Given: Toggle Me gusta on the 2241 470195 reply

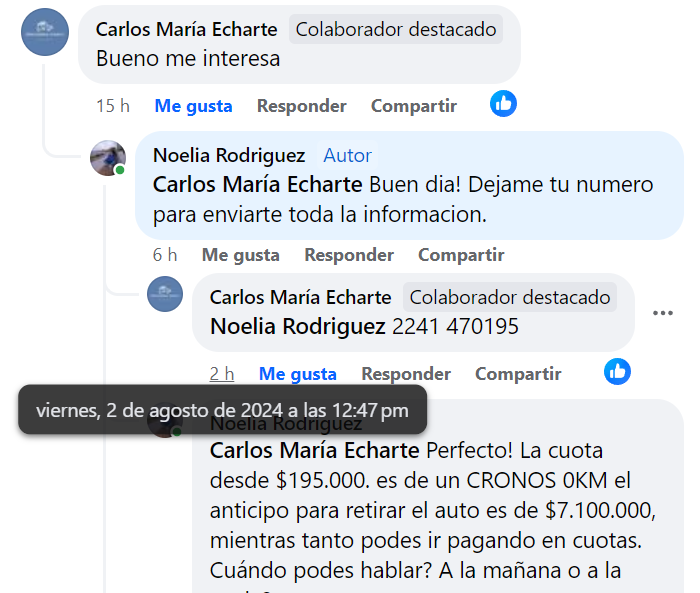Looking at the screenshot, I should pyautogui.click(x=297, y=374).
